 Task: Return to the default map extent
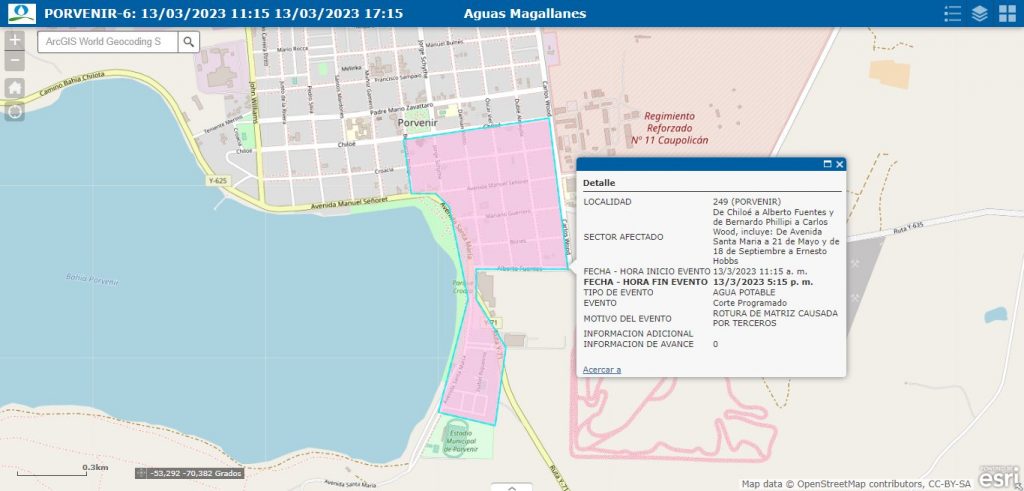point(15,88)
